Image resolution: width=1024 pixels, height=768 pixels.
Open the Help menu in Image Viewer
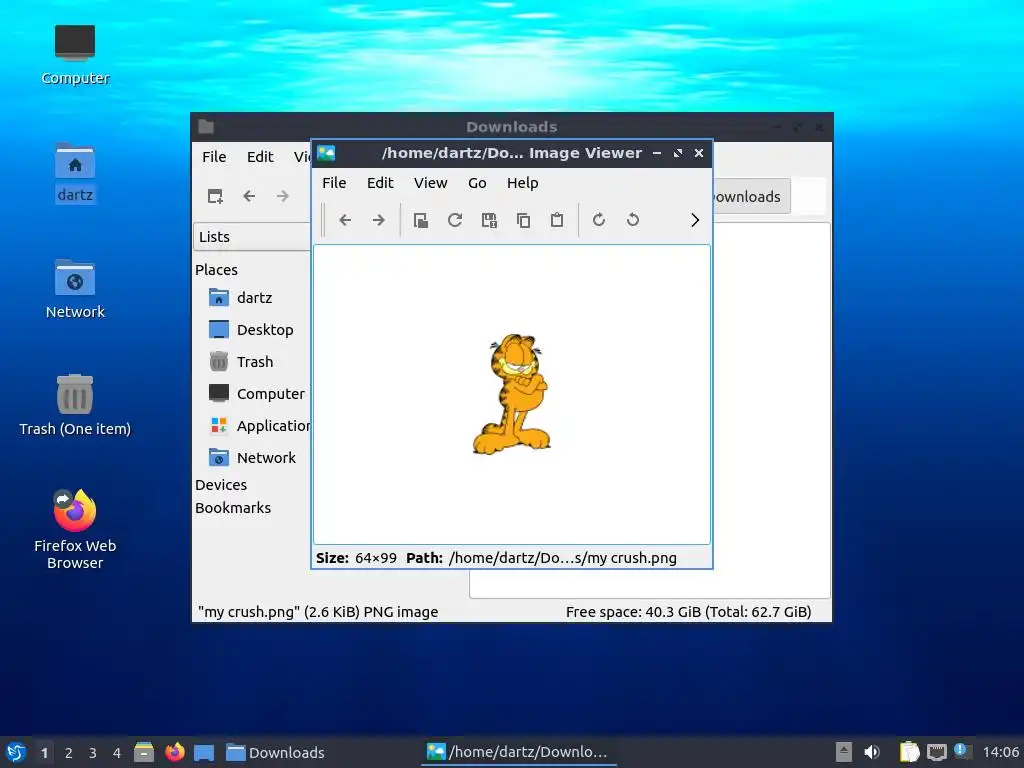coord(522,183)
